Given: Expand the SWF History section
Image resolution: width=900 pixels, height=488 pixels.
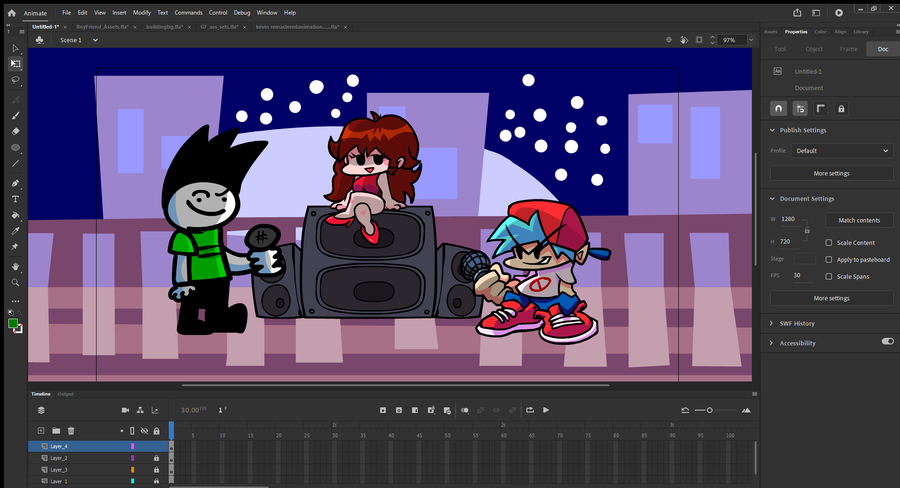Looking at the screenshot, I should pyautogui.click(x=771, y=323).
